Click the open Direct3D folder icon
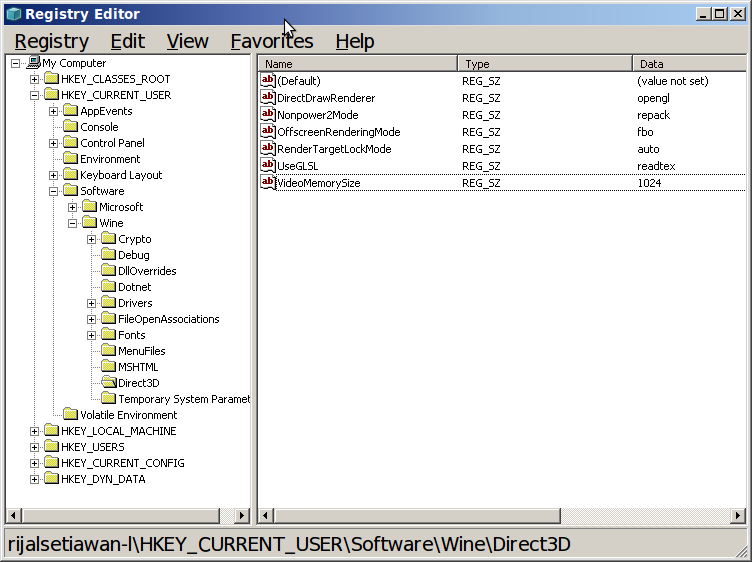The image size is (752, 562). pyautogui.click(x=109, y=383)
